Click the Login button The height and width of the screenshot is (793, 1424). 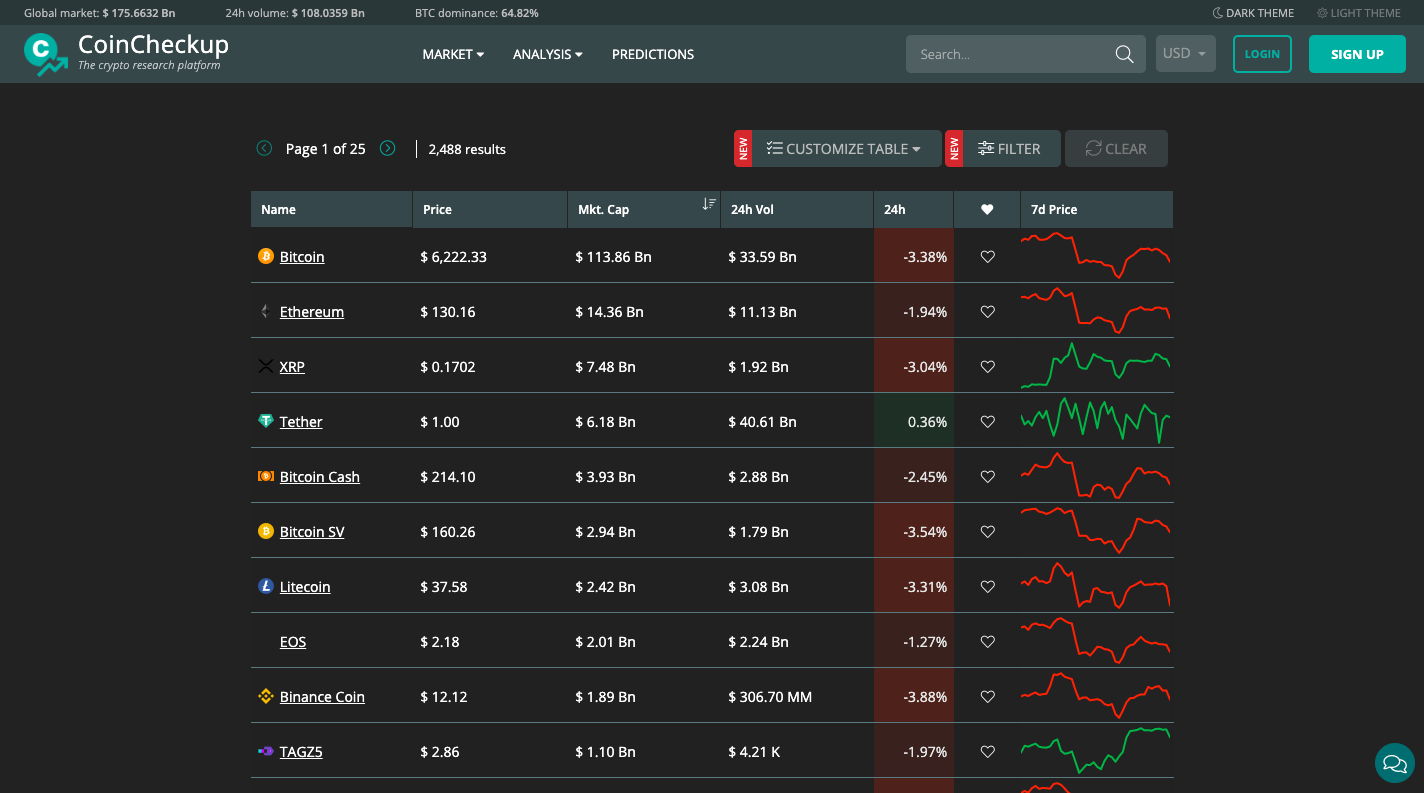(1262, 54)
